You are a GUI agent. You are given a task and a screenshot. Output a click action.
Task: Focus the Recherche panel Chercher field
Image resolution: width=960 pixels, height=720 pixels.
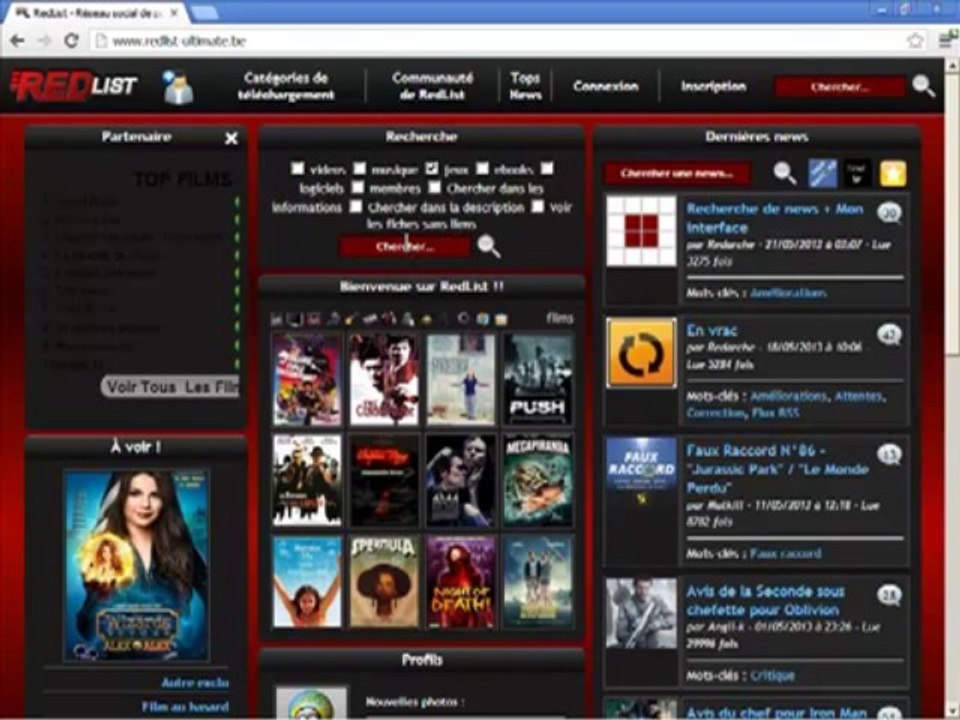pyautogui.click(x=405, y=247)
